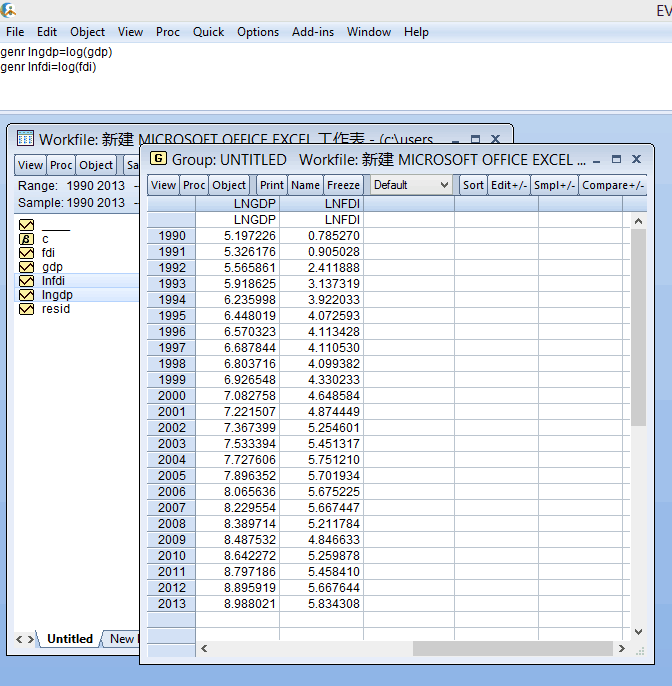Viewport: 672px width, 686px height.
Task: Open the Add-ins menu
Action: [x=313, y=32]
